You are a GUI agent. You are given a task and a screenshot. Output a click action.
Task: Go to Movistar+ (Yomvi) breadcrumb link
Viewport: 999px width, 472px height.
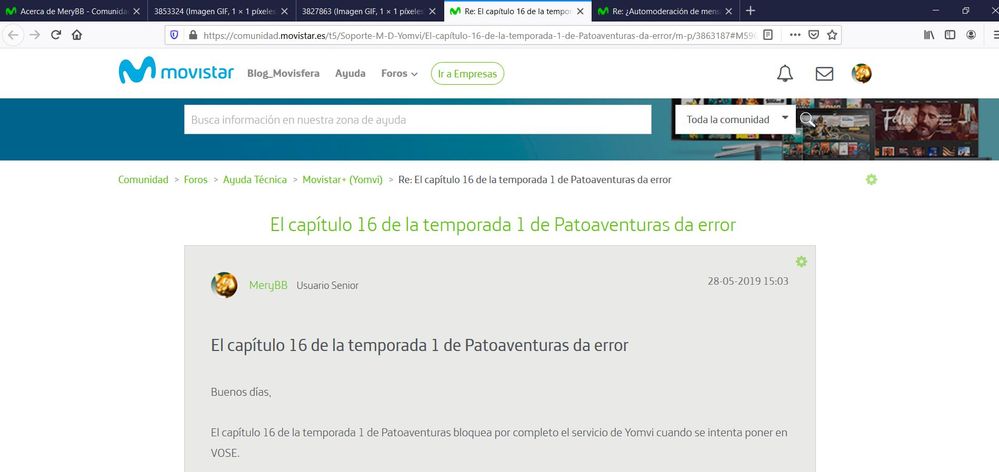(343, 180)
